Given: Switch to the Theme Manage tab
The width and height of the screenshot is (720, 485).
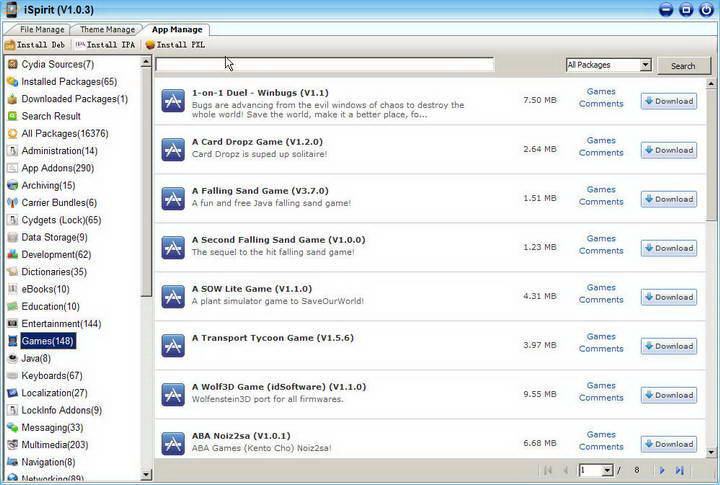Looking at the screenshot, I should [x=107, y=29].
